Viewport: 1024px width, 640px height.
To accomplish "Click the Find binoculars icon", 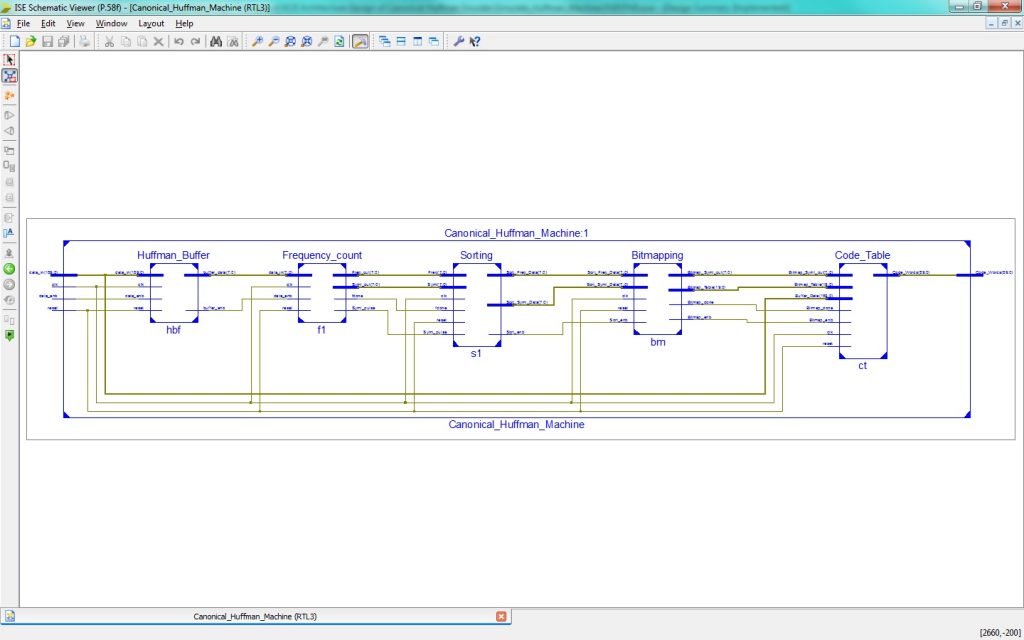I will pos(215,42).
